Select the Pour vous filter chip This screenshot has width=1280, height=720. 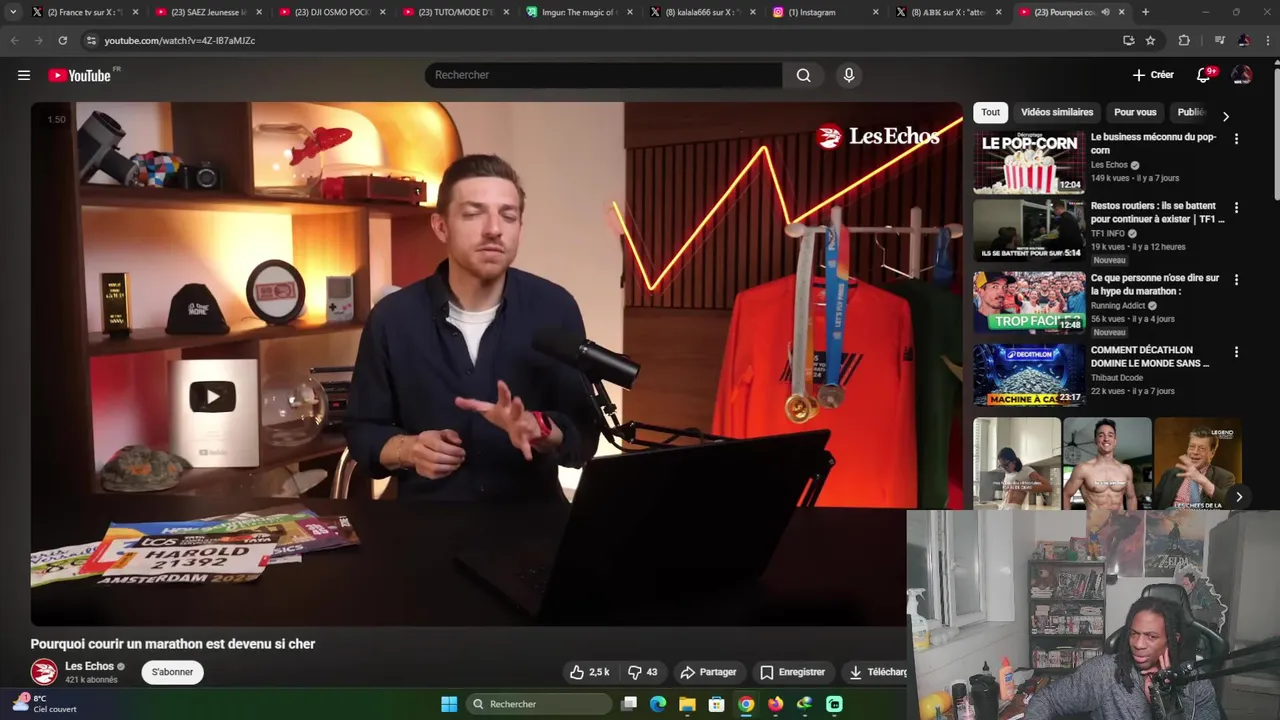click(1135, 112)
